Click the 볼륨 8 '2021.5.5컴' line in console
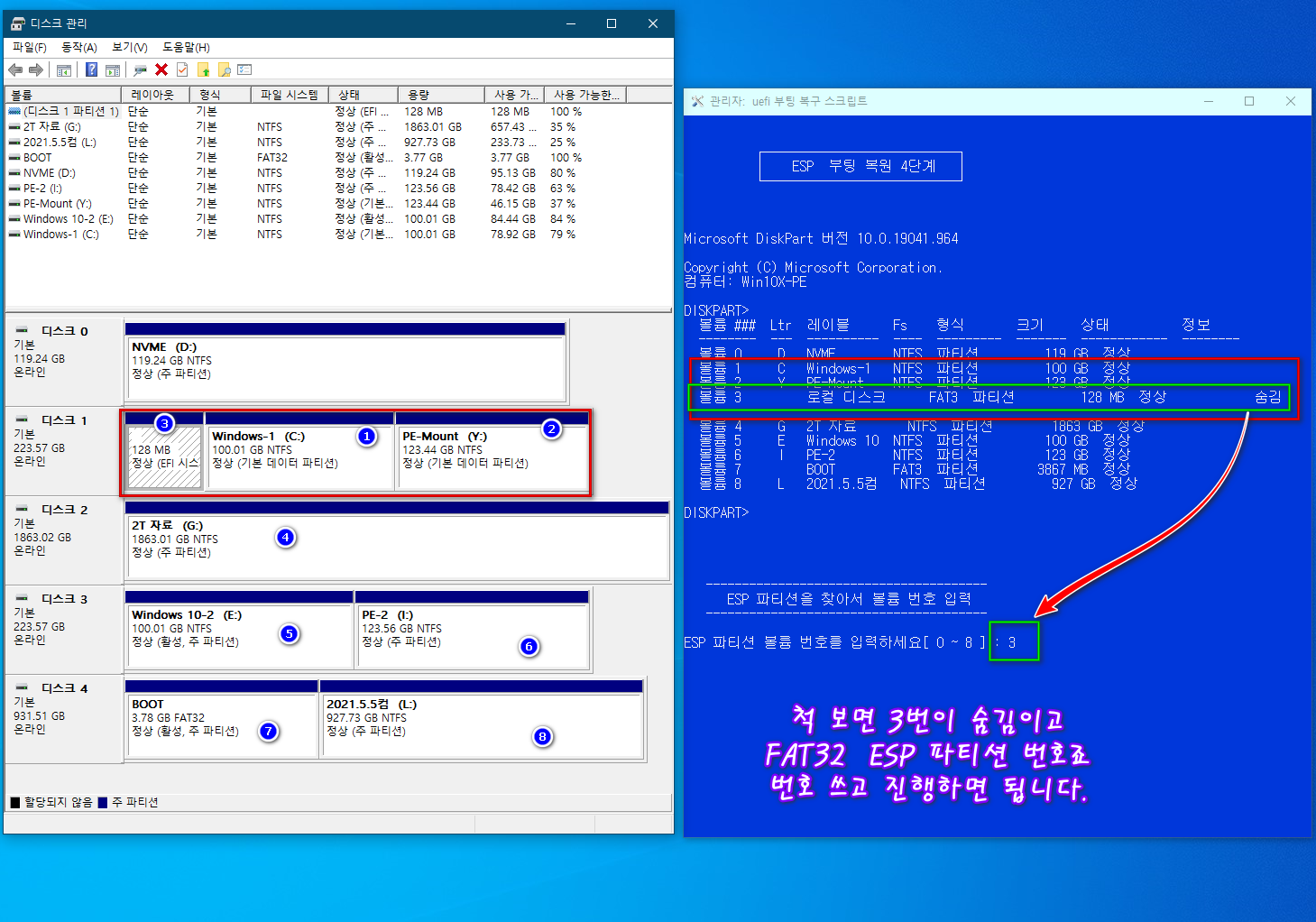The height and width of the screenshot is (922, 1316). pos(917,484)
